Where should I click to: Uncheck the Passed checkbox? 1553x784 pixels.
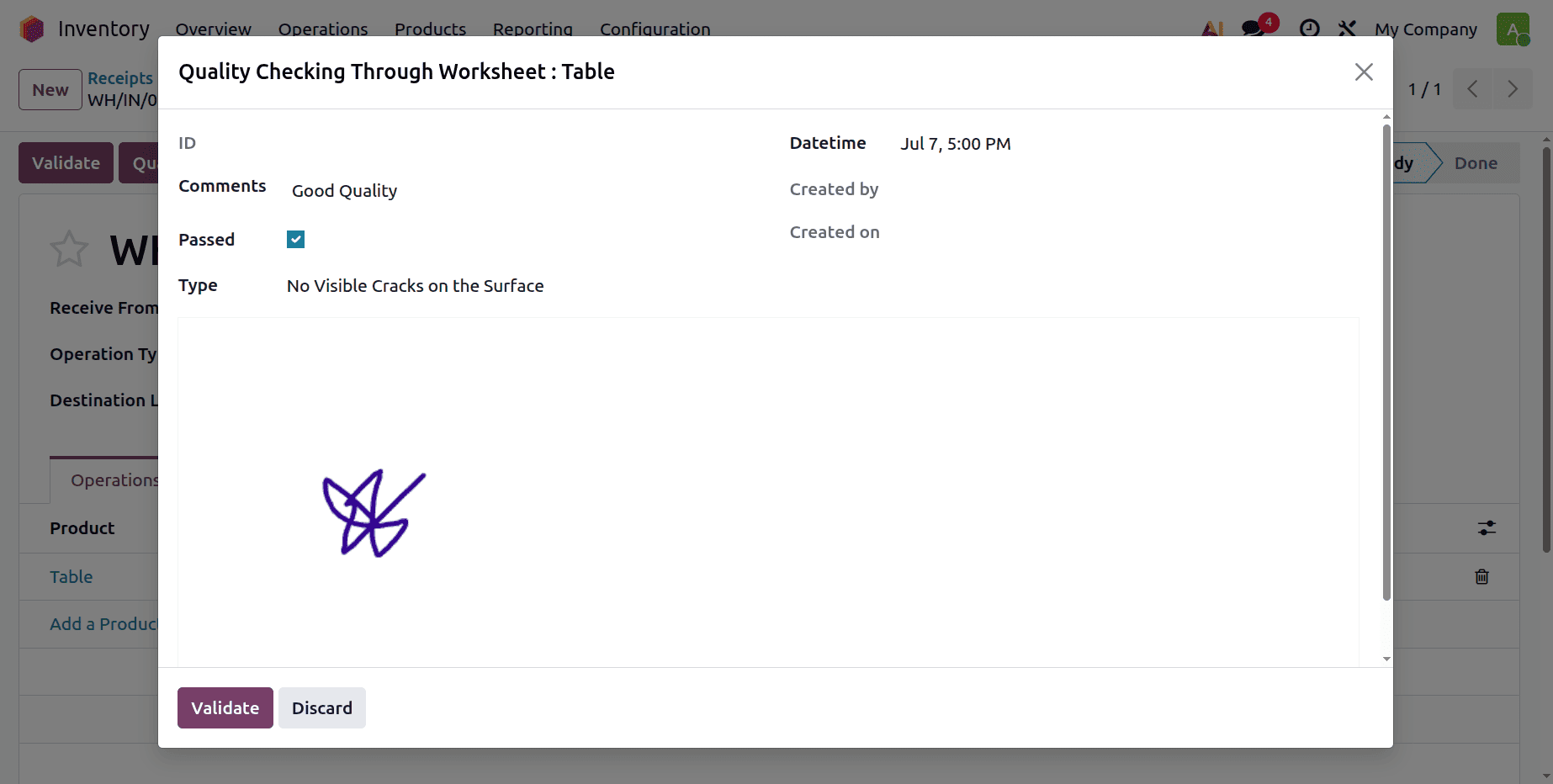pos(295,240)
